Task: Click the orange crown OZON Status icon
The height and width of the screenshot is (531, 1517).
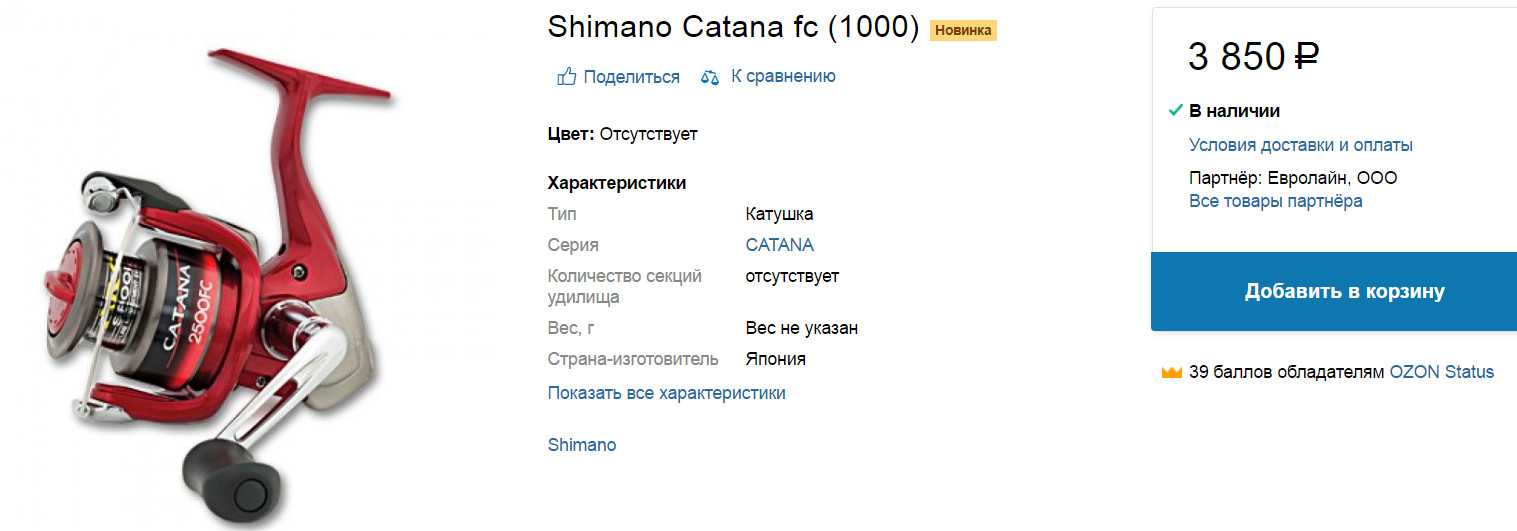Action: [1172, 373]
